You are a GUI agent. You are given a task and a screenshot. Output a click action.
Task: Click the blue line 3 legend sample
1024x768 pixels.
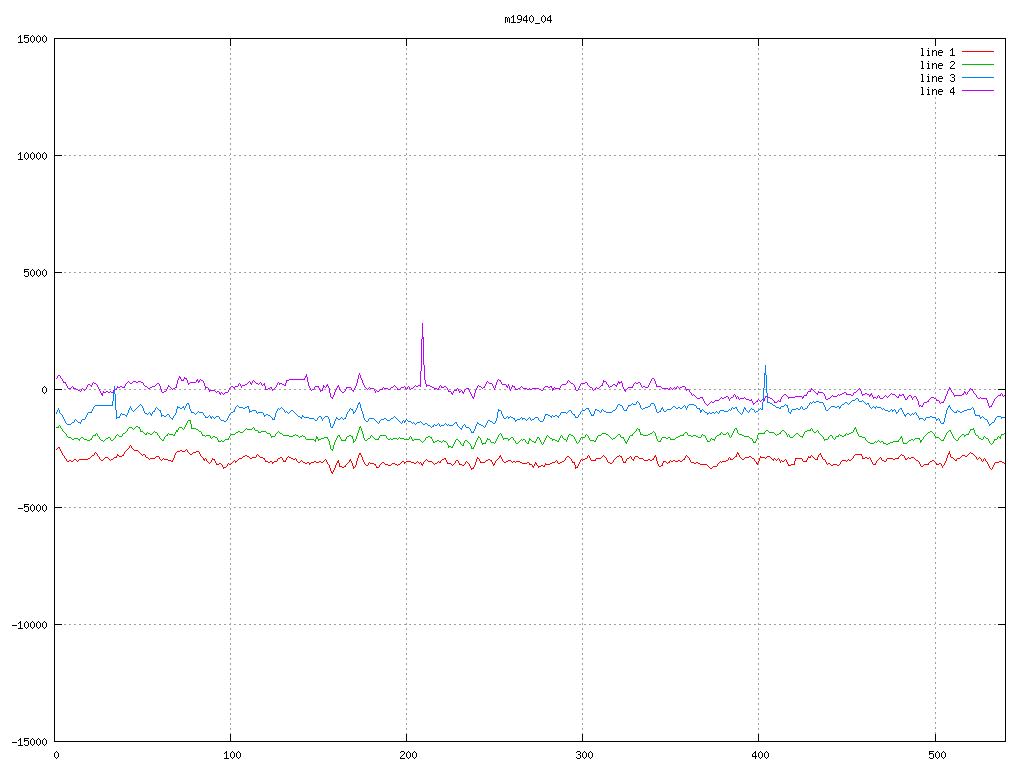[978, 78]
